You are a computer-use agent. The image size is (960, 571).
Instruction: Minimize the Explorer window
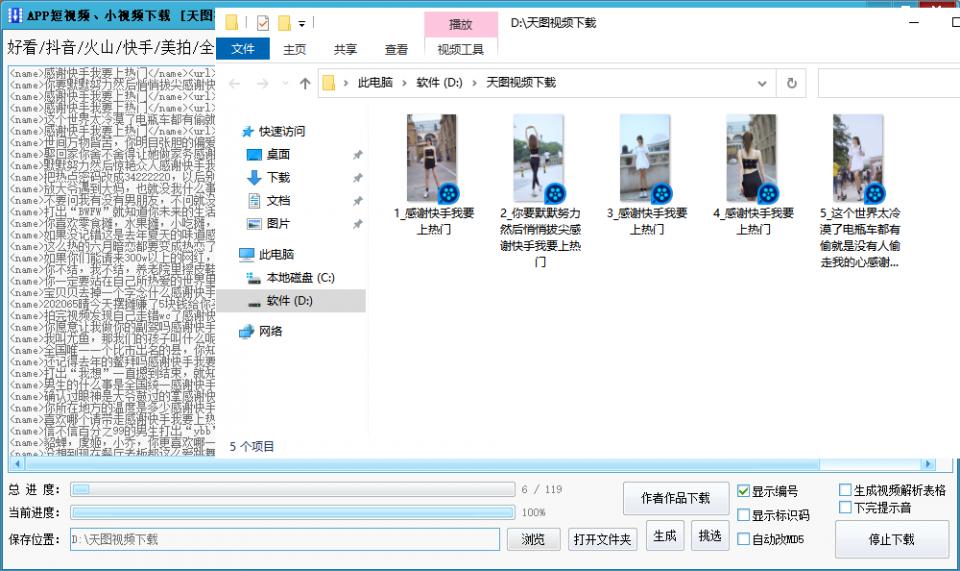point(914,23)
